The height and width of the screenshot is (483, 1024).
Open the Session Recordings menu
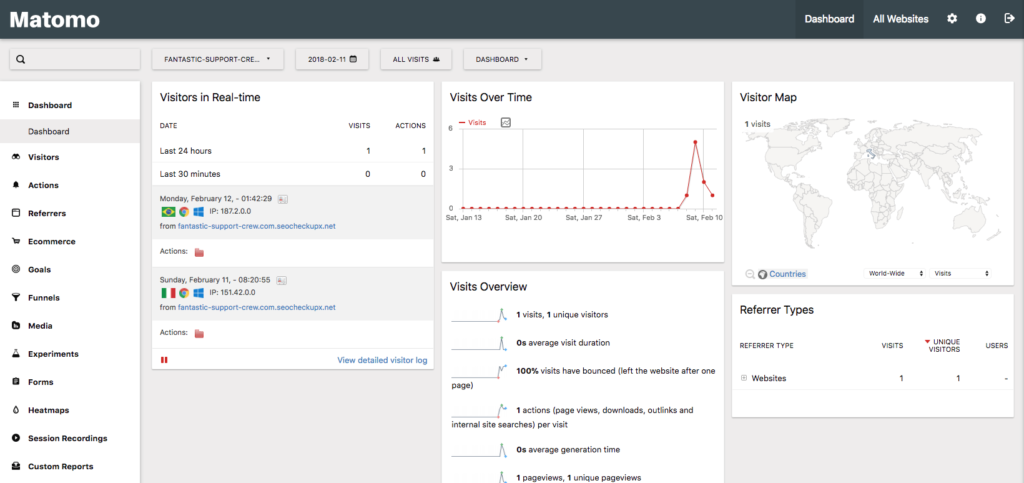coord(70,438)
